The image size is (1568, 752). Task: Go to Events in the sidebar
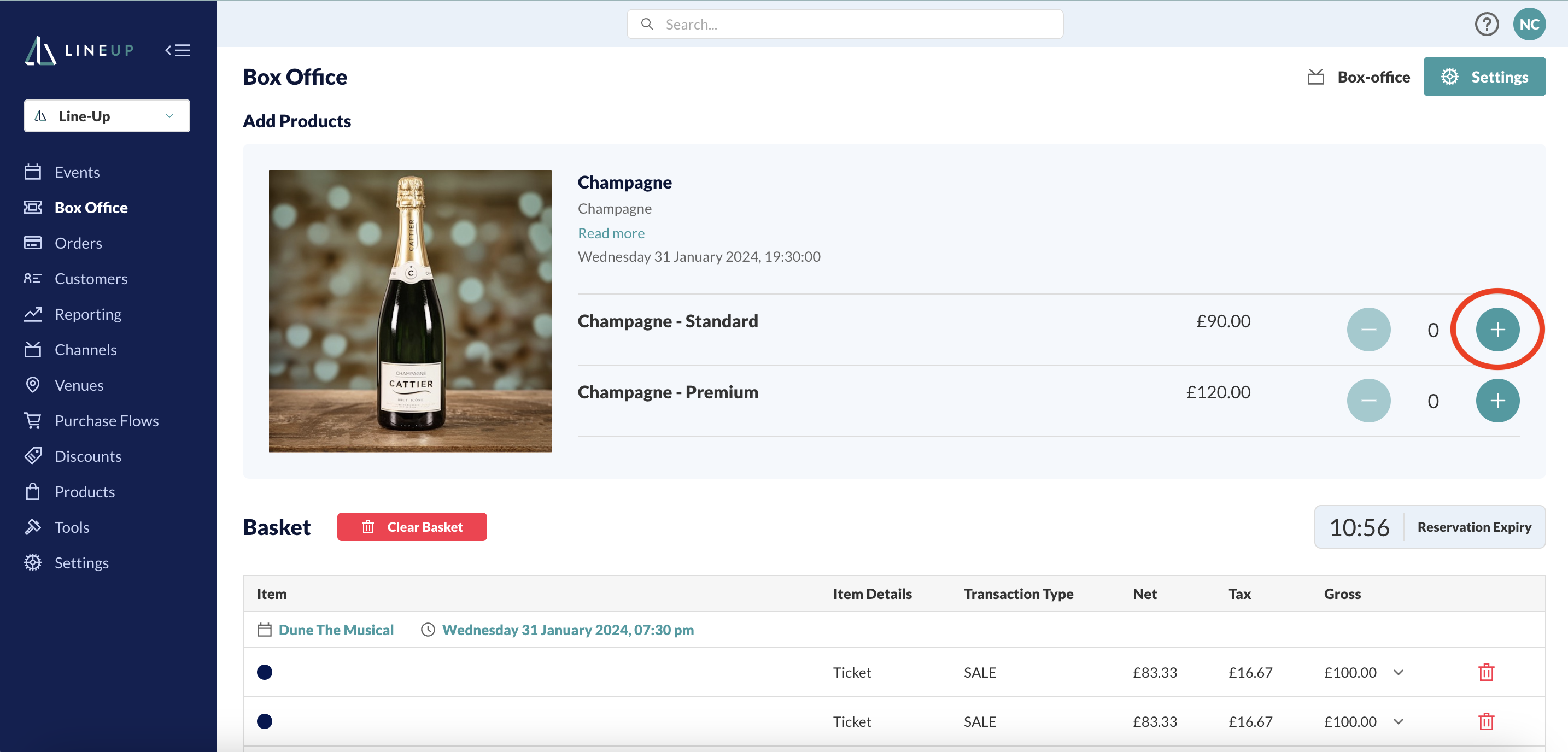click(x=77, y=172)
